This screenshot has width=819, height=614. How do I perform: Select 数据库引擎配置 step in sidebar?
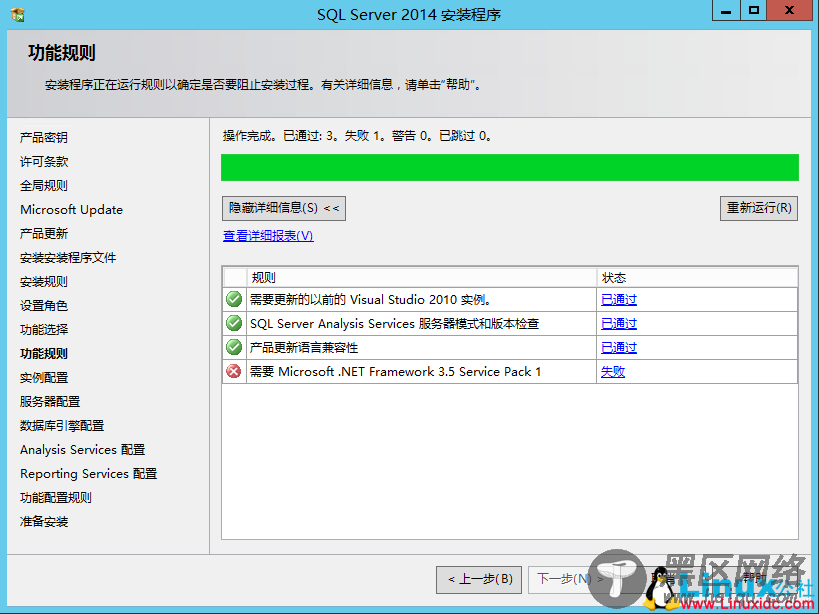(x=62, y=426)
